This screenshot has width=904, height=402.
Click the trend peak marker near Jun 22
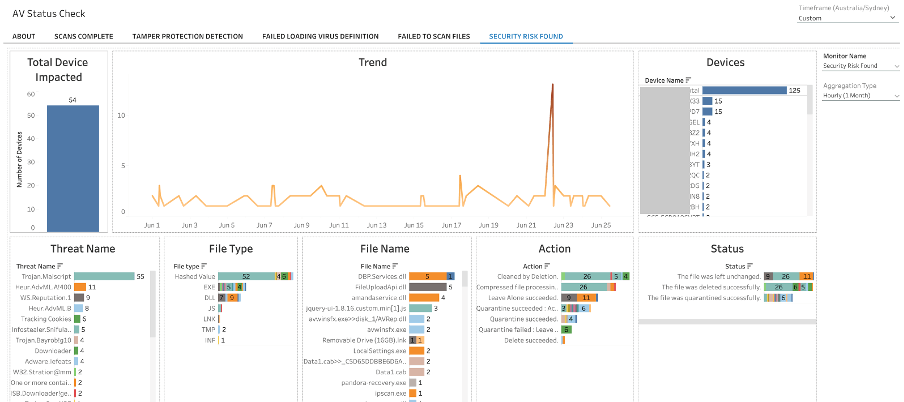point(552,85)
